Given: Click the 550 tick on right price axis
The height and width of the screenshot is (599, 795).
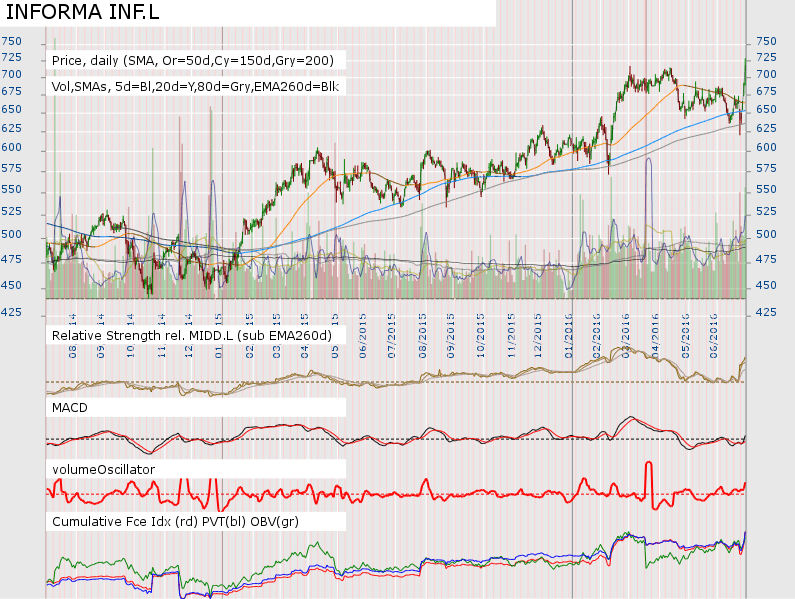Looking at the screenshot, I should click(764, 190).
